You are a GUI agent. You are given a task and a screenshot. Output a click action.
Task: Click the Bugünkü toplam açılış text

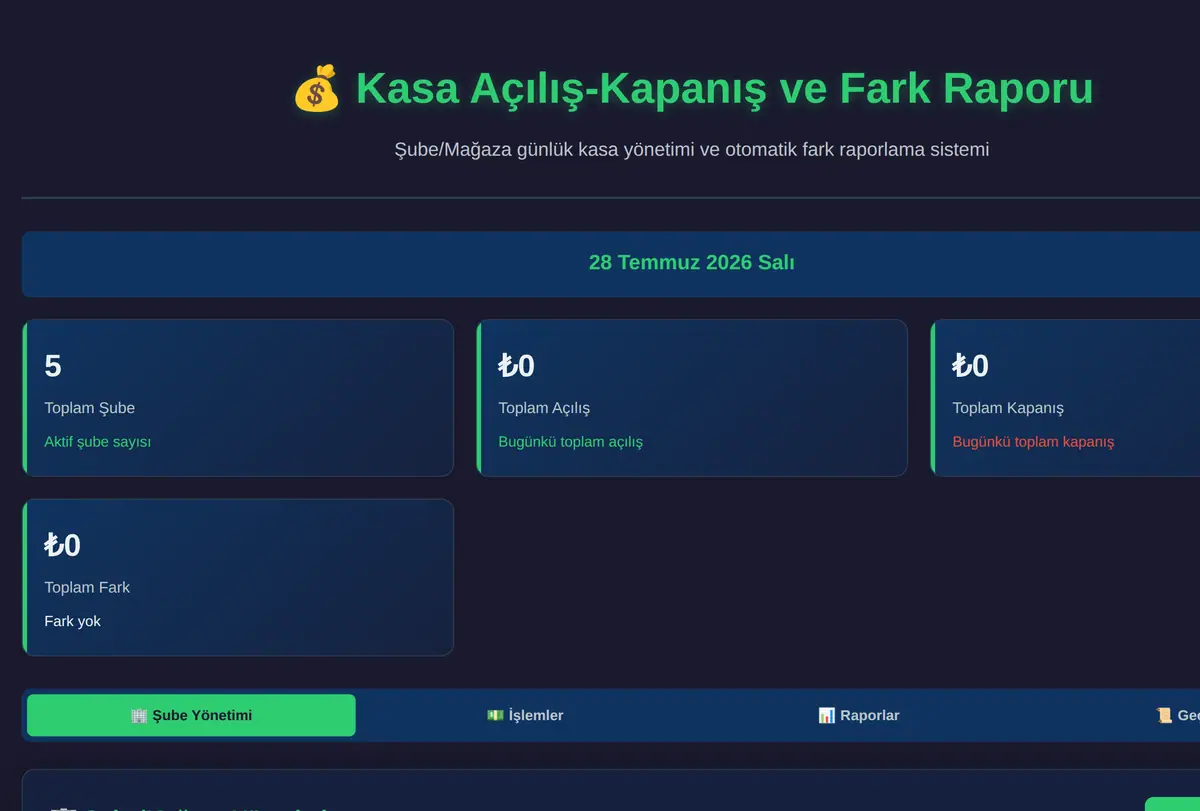click(571, 442)
